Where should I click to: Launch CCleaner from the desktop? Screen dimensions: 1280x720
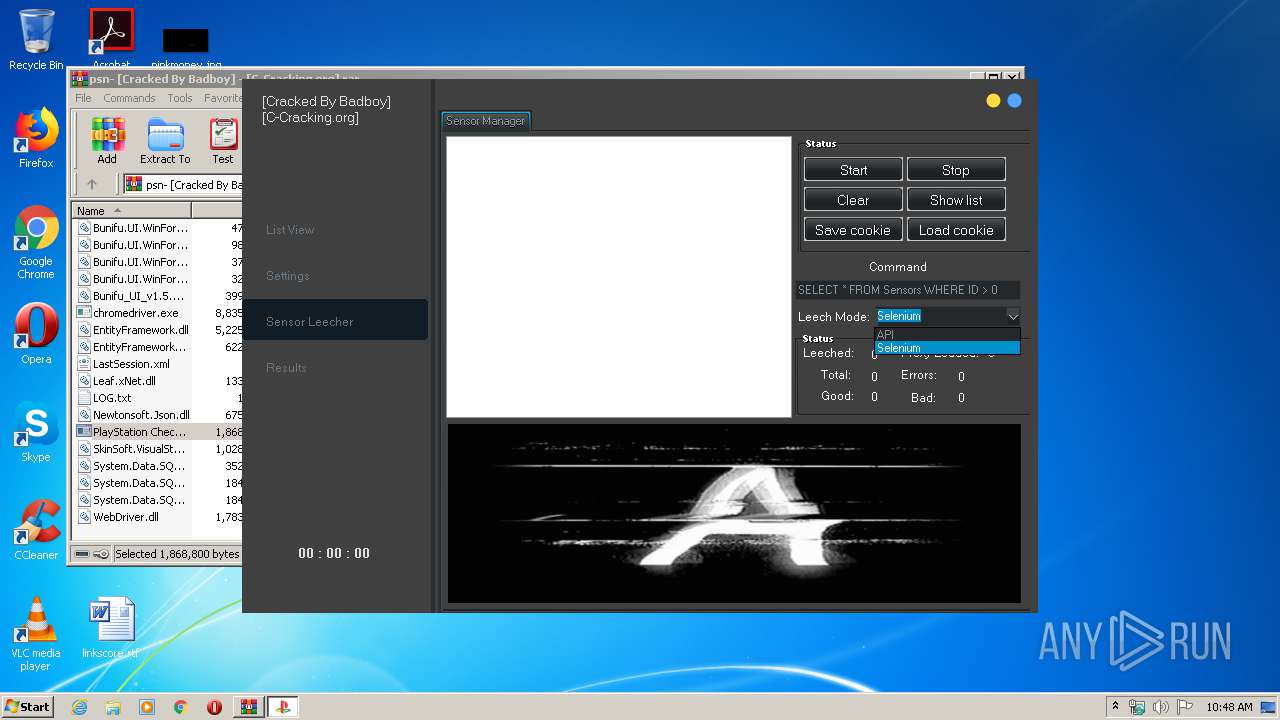tap(36, 530)
